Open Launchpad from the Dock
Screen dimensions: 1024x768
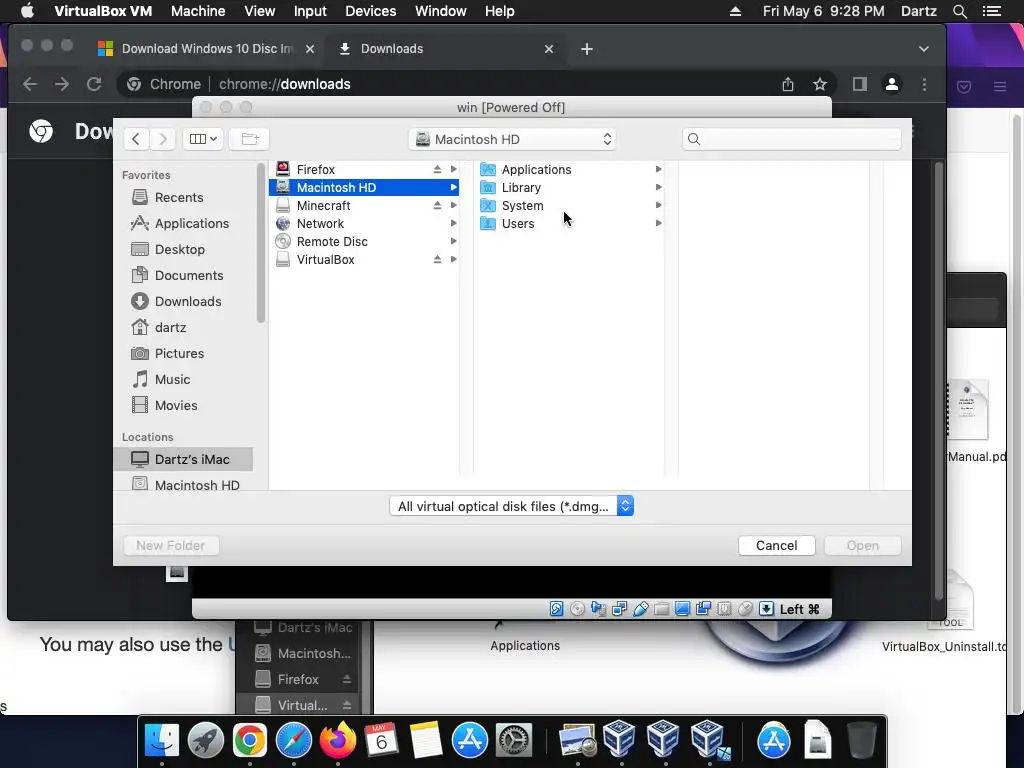(206, 741)
